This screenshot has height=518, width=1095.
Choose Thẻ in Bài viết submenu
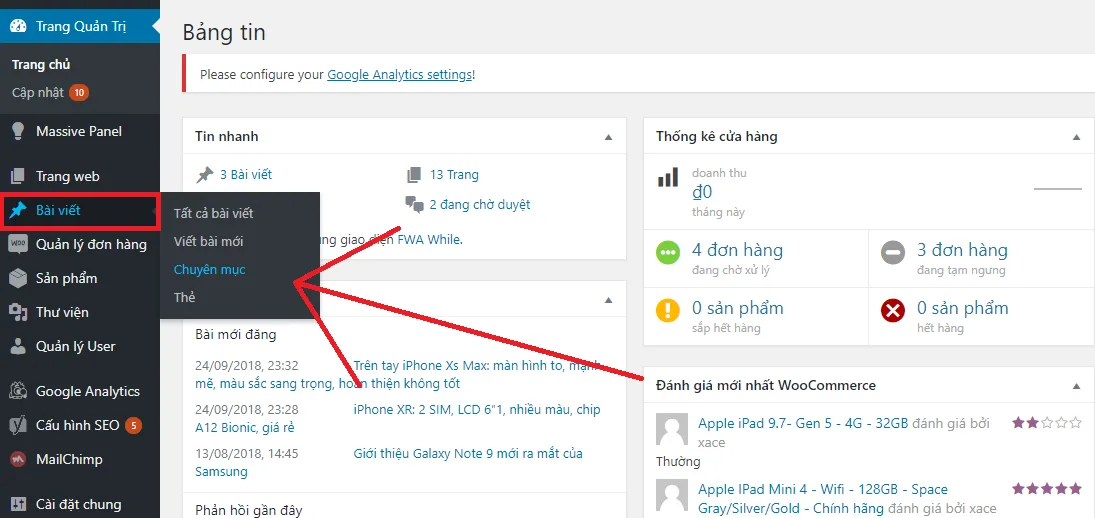pos(184,297)
